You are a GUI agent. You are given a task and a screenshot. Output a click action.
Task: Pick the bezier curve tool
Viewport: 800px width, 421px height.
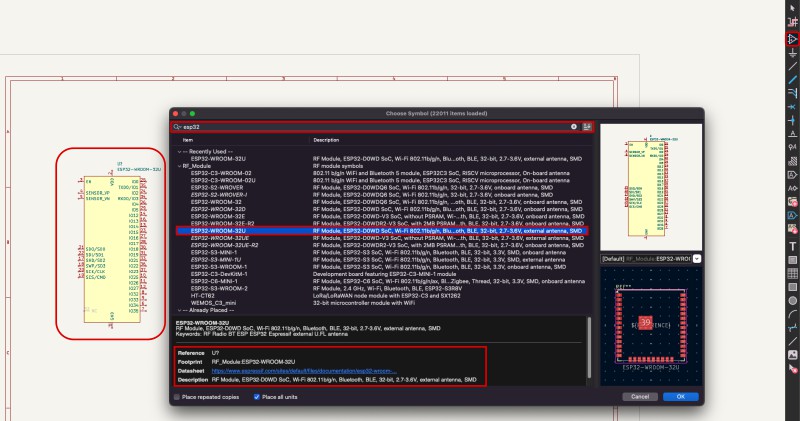[x=792, y=328]
